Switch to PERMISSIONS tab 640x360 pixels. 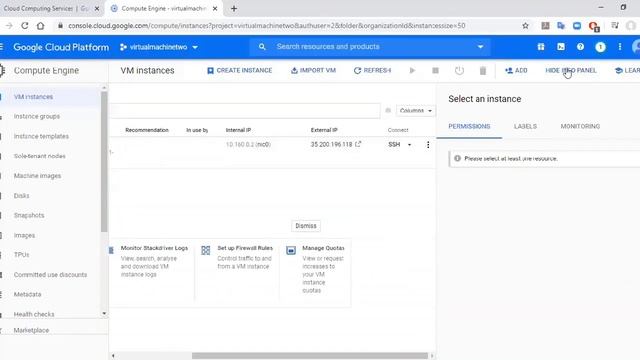pos(469,127)
